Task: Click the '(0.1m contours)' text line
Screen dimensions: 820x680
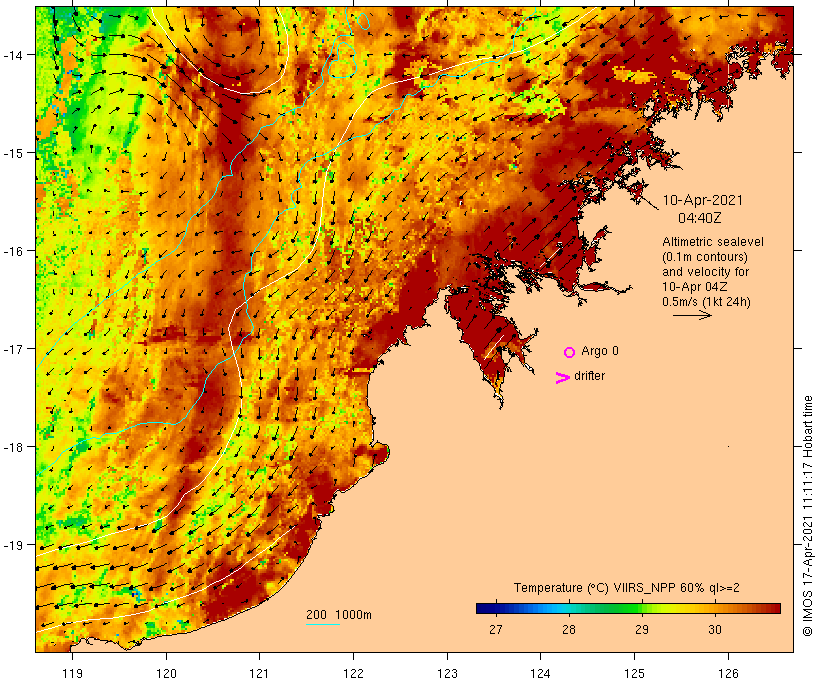Action: coord(704,257)
